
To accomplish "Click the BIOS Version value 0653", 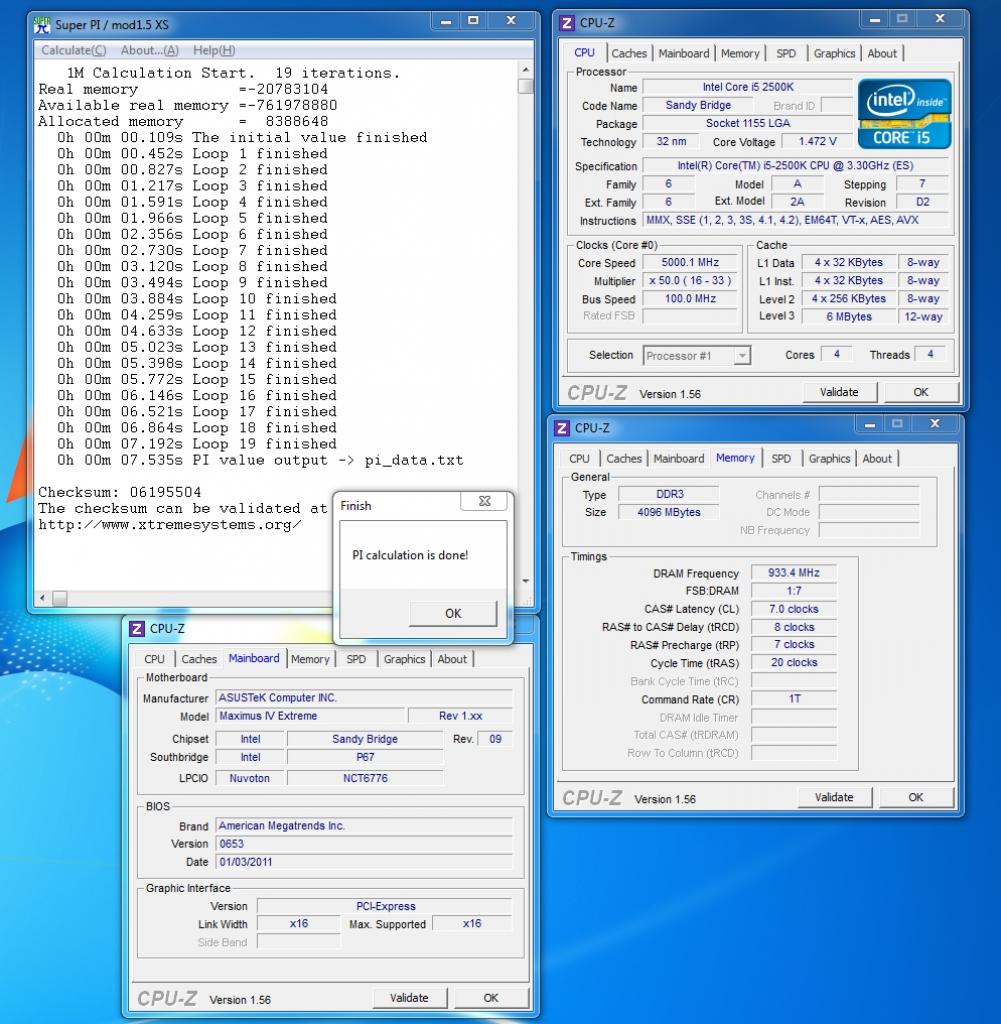I will click(x=364, y=844).
